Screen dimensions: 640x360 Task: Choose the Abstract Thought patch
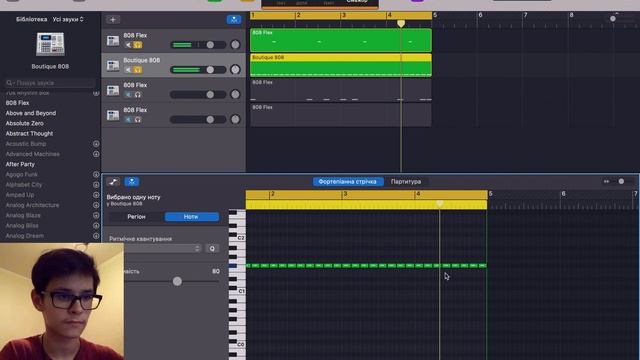point(29,133)
